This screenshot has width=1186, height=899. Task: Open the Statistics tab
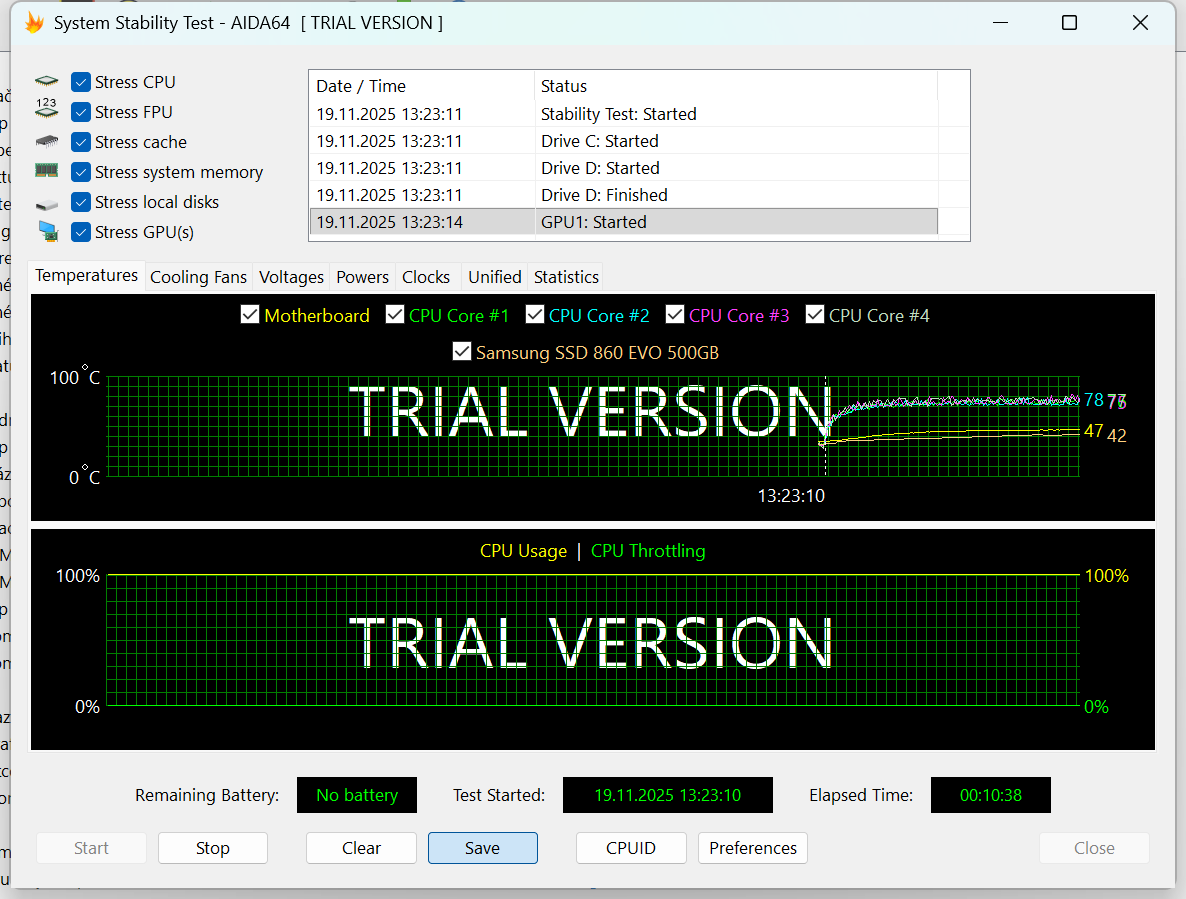(566, 277)
